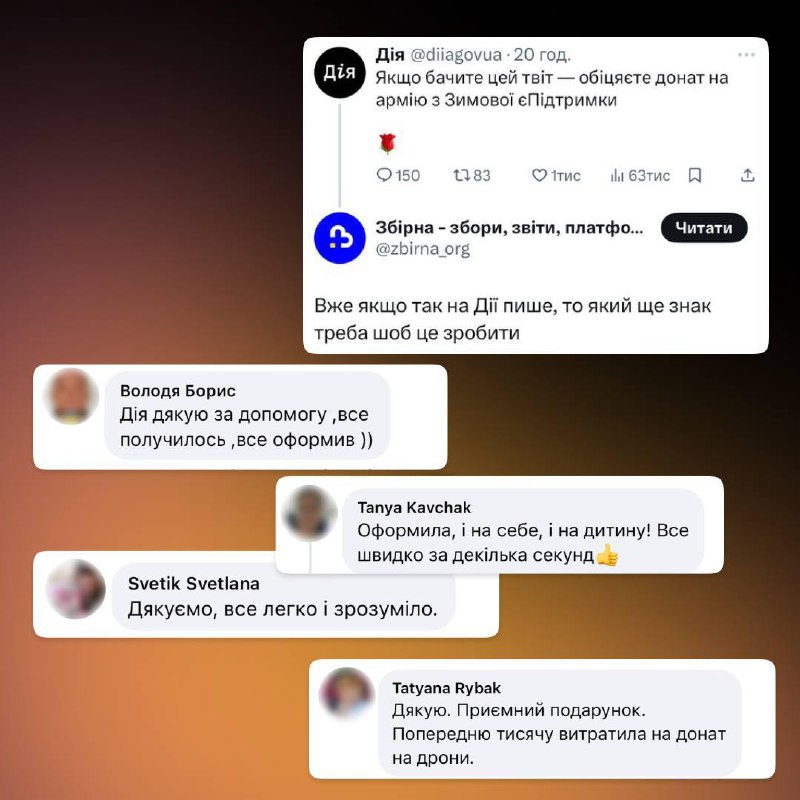This screenshot has height=800, width=800.
Task: Select Tanya Kavchak's blurred profile picture
Action: coord(310,513)
